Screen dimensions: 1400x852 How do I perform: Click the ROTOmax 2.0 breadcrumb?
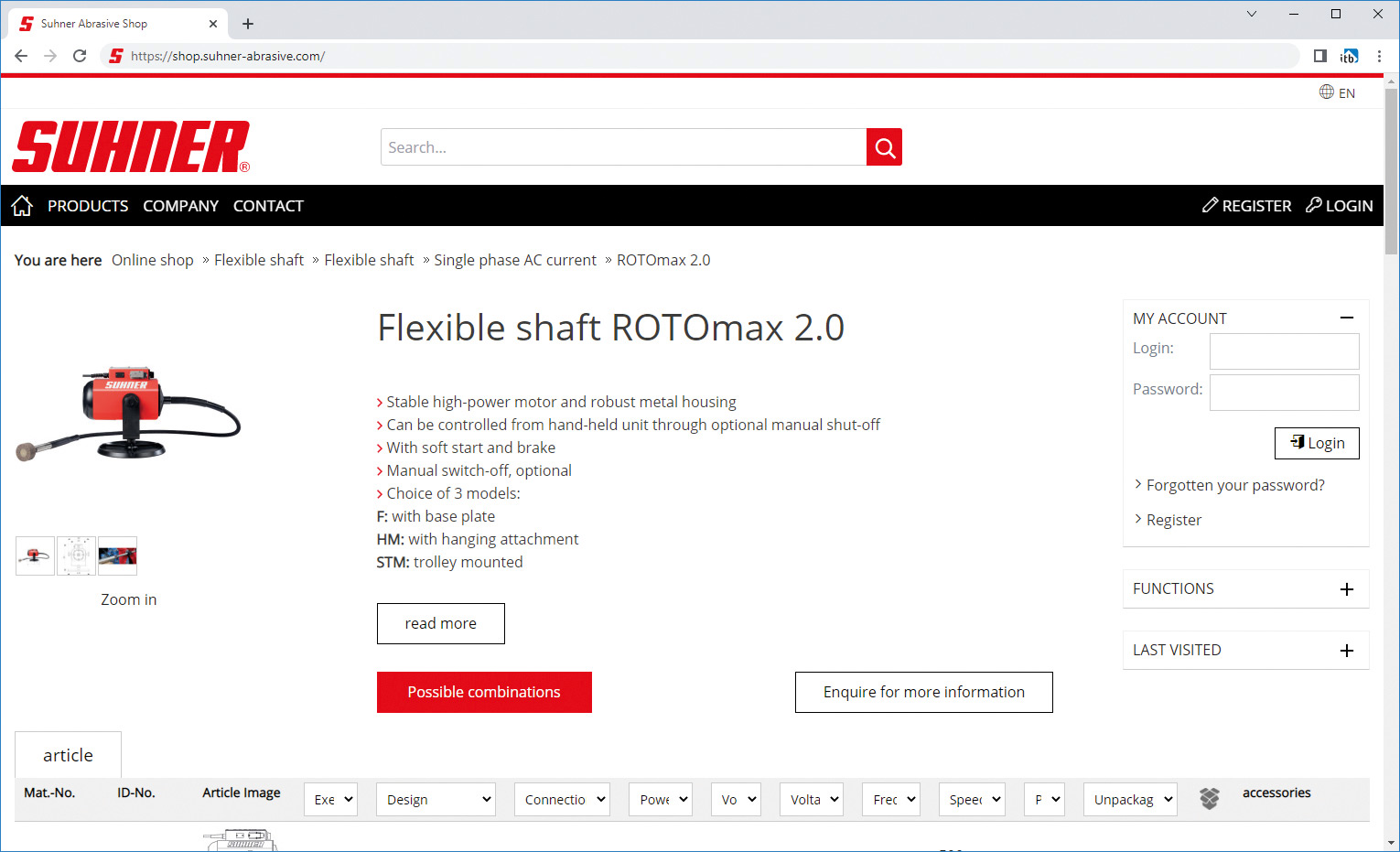tap(663, 260)
